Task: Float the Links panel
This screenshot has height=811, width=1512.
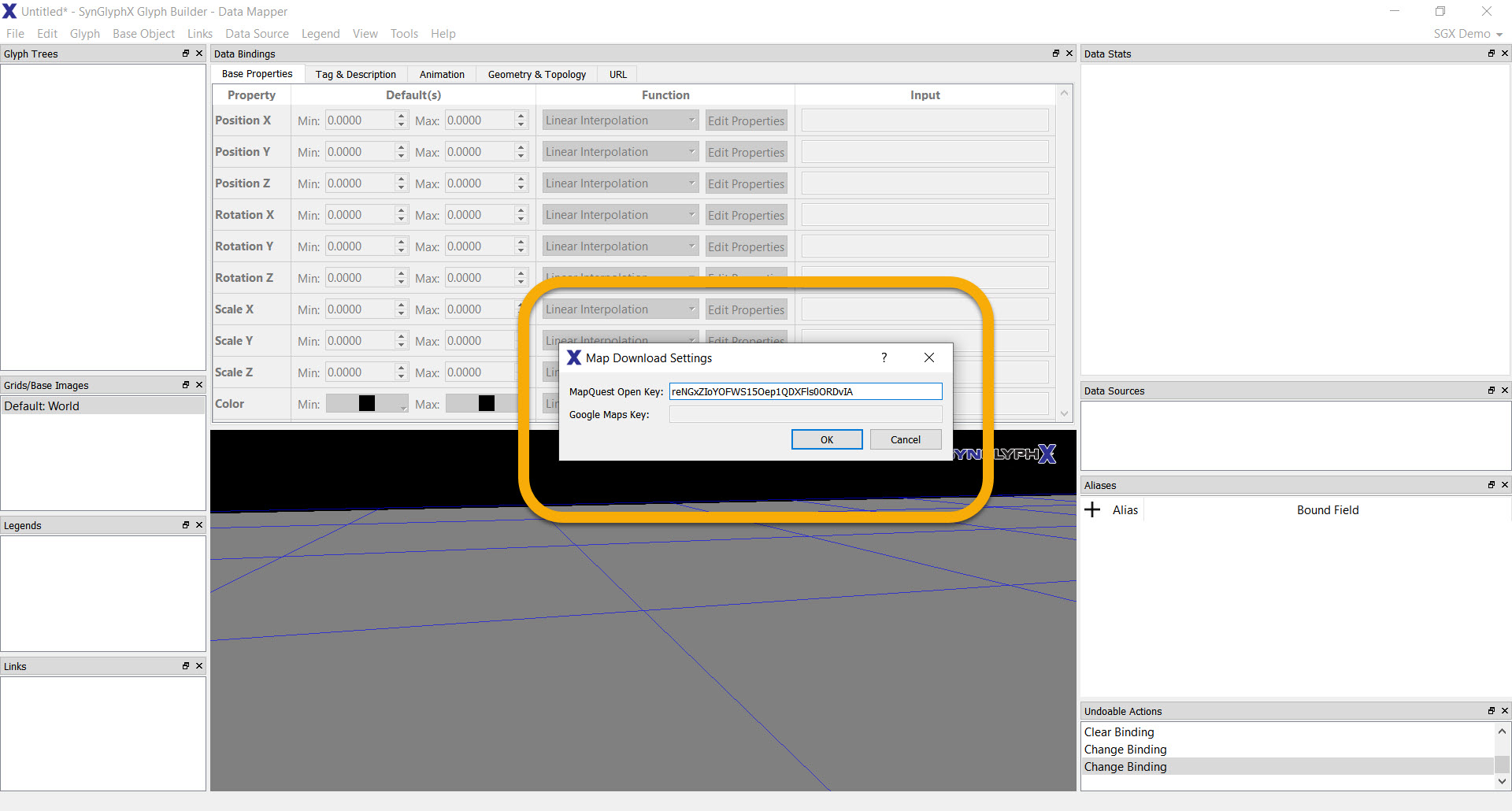Action: tap(186, 666)
